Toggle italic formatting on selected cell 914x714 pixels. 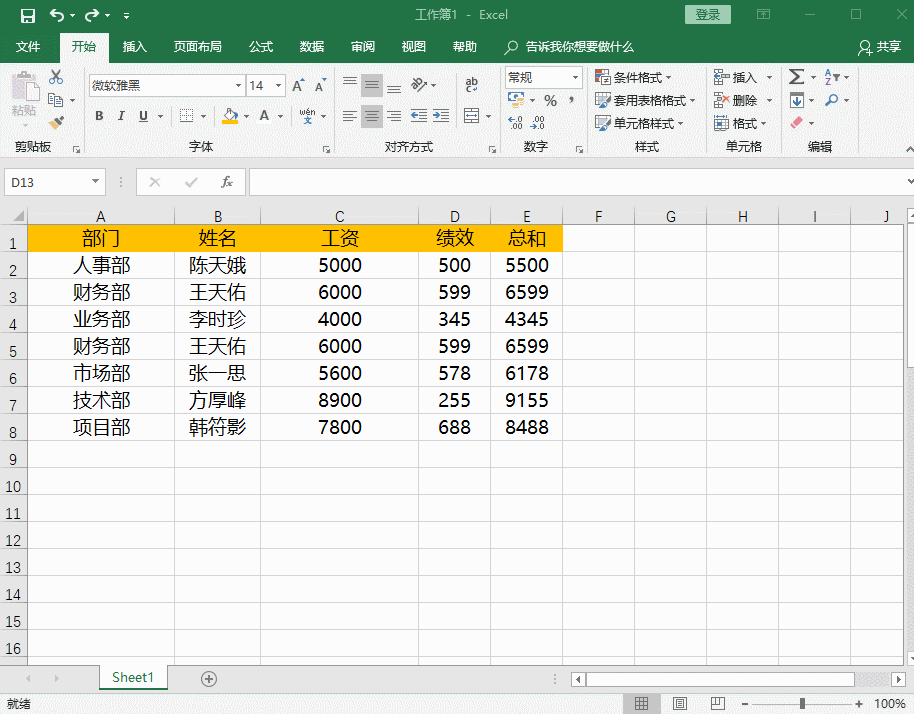[119, 116]
